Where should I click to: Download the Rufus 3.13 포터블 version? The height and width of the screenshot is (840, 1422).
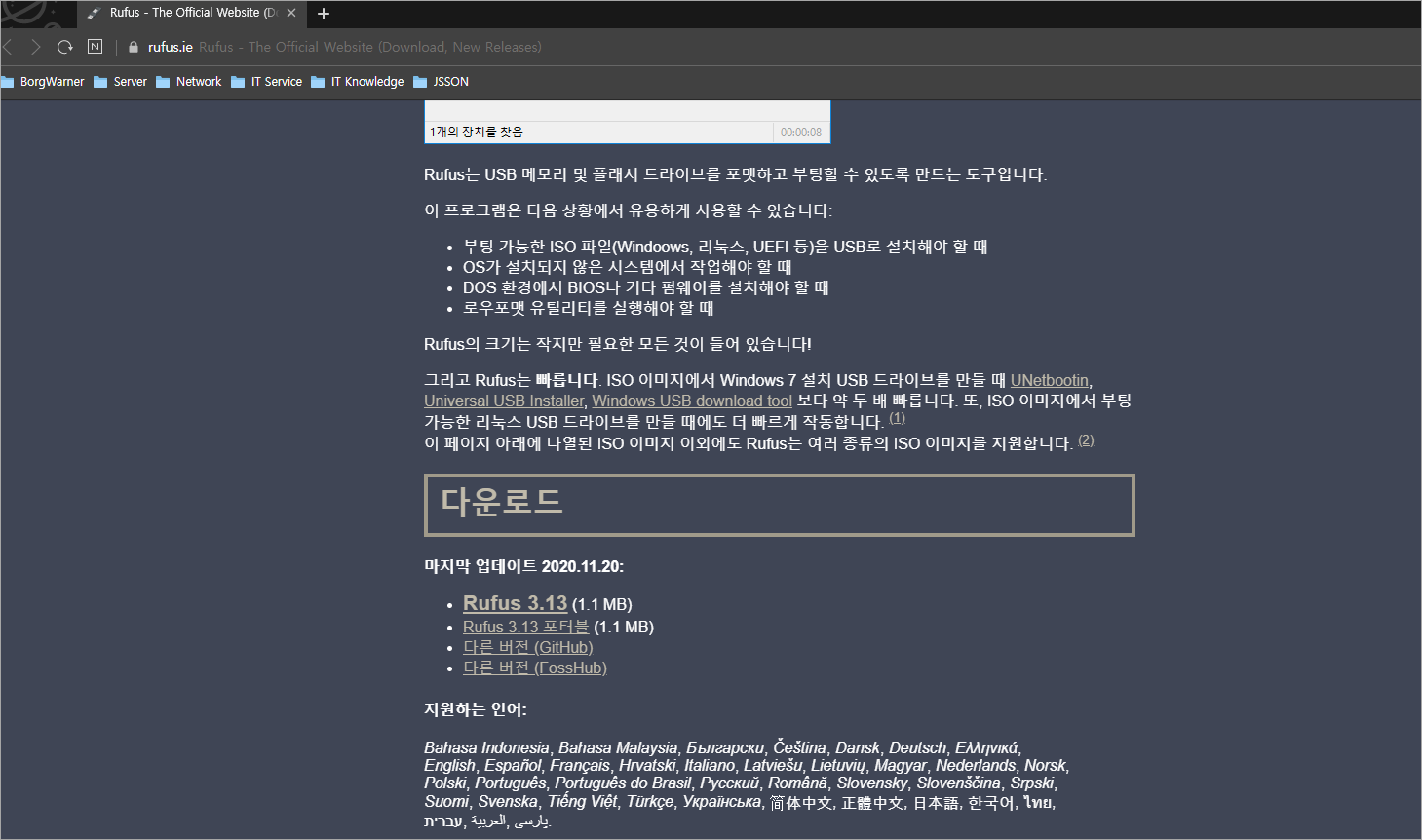pos(526,627)
